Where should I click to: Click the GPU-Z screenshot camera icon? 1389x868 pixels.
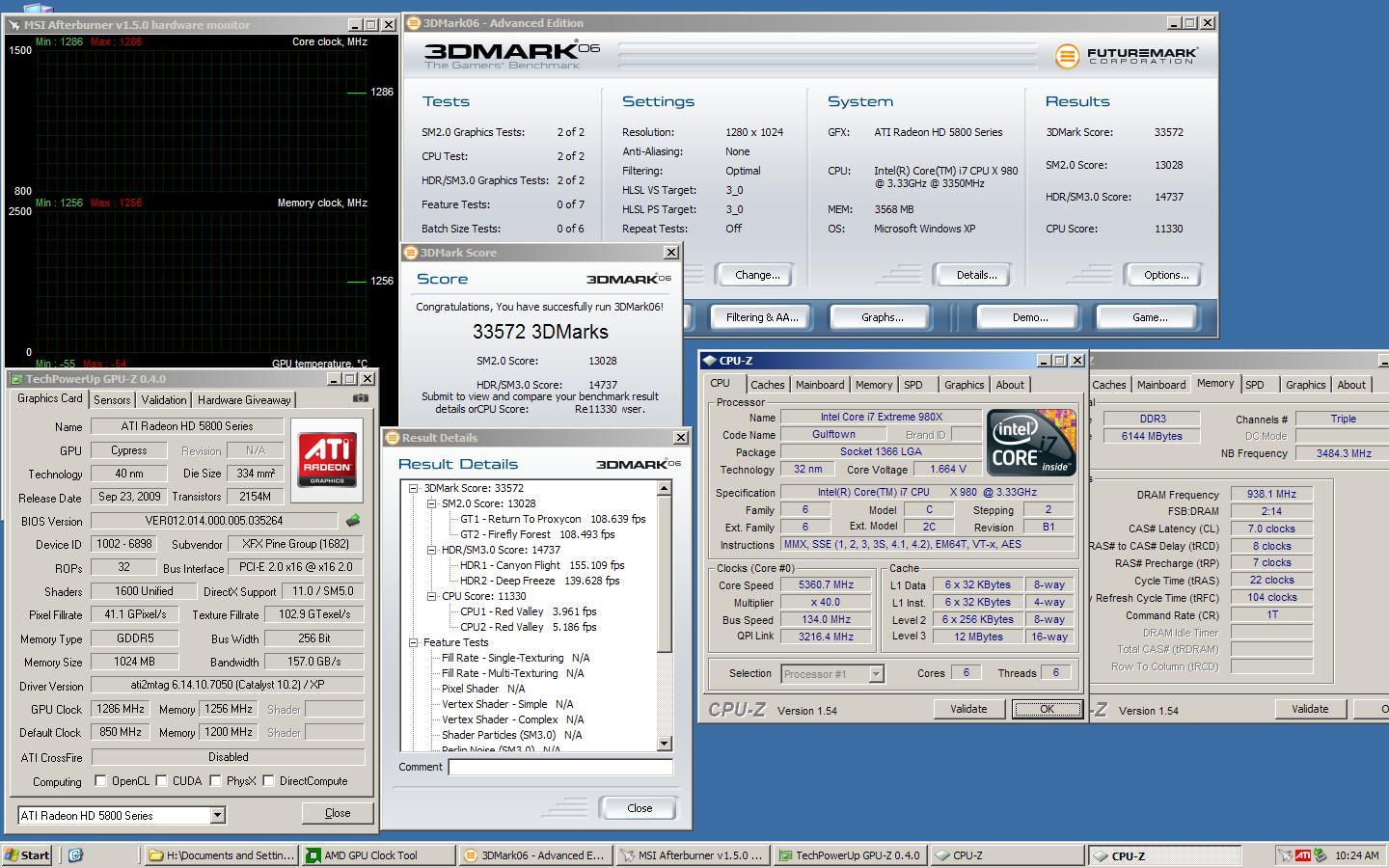coord(360,398)
